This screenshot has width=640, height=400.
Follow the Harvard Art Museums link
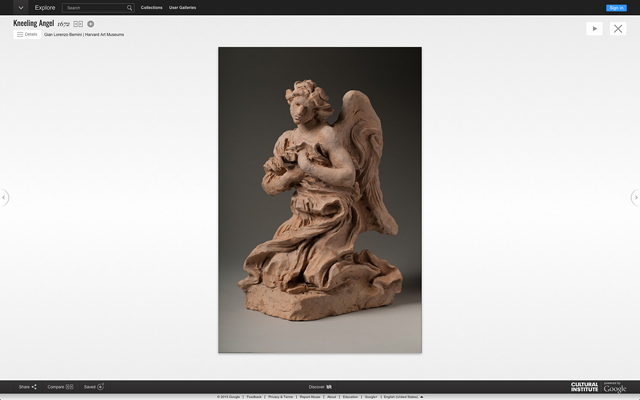tap(104, 35)
